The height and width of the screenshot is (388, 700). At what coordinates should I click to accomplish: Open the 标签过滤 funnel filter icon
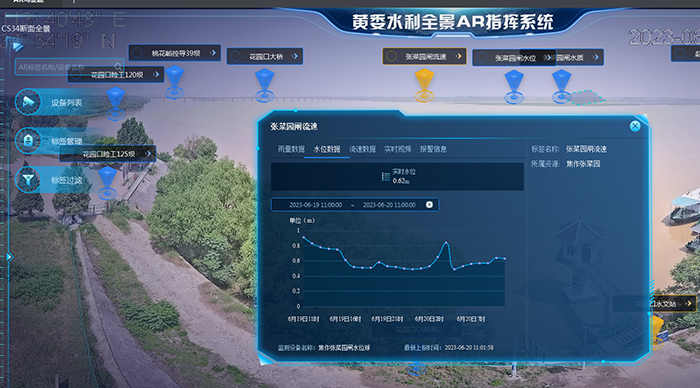(x=28, y=180)
